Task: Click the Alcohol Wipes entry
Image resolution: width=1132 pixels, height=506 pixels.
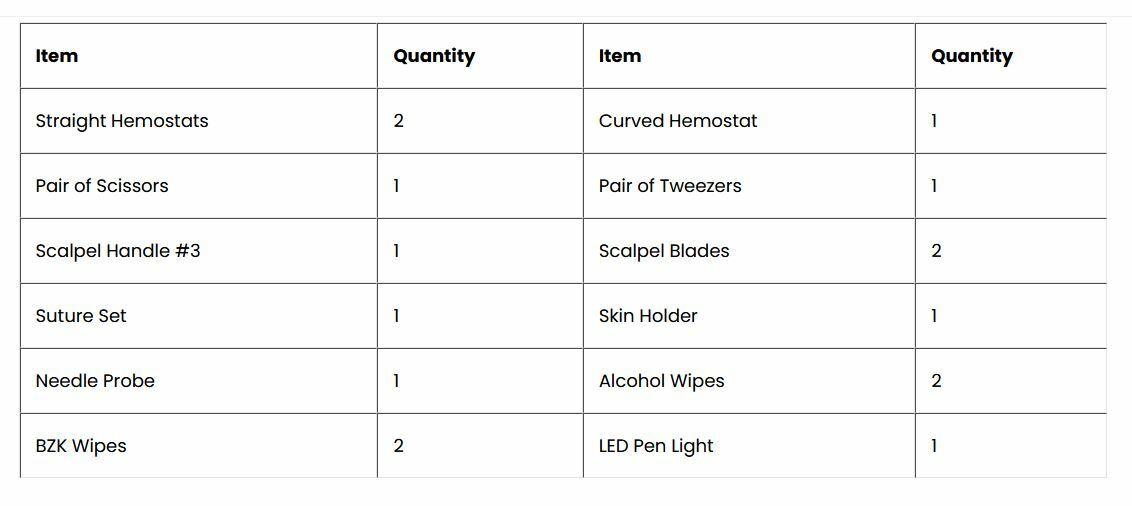Action: tap(661, 380)
